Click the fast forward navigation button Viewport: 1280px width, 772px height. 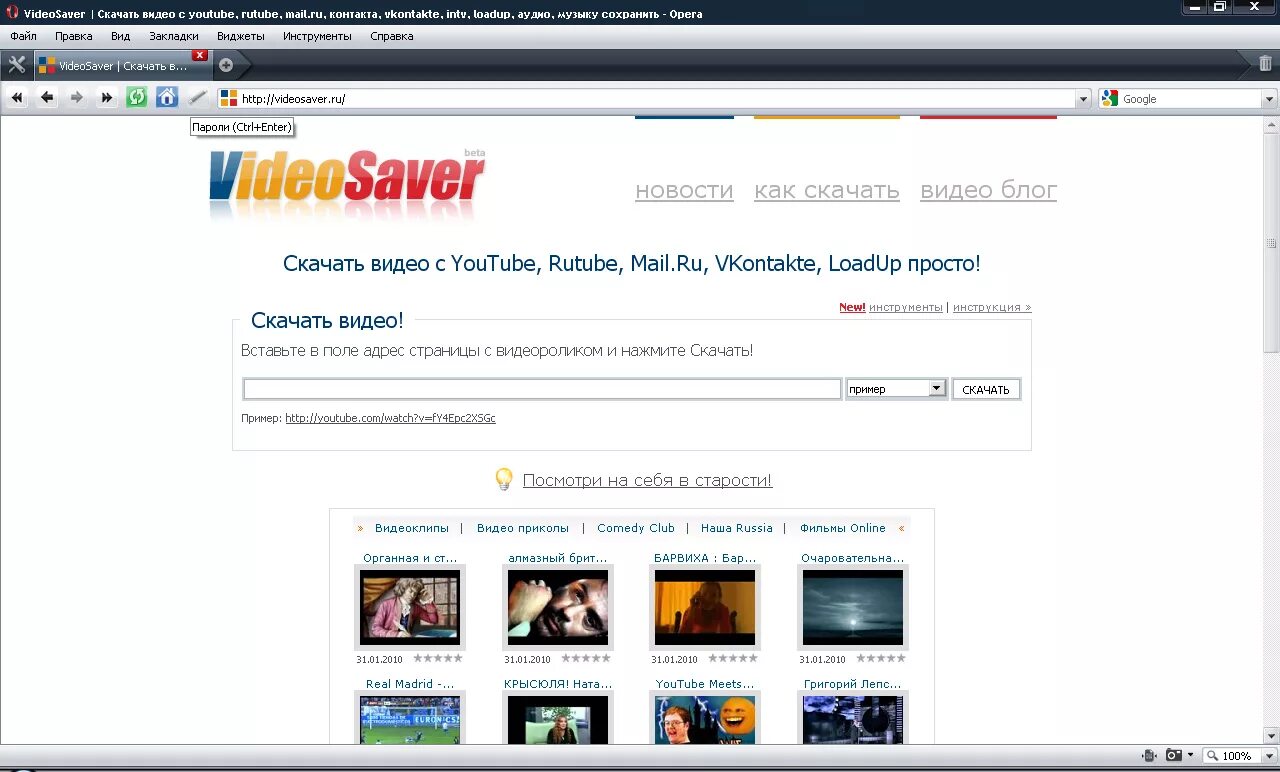coord(107,98)
